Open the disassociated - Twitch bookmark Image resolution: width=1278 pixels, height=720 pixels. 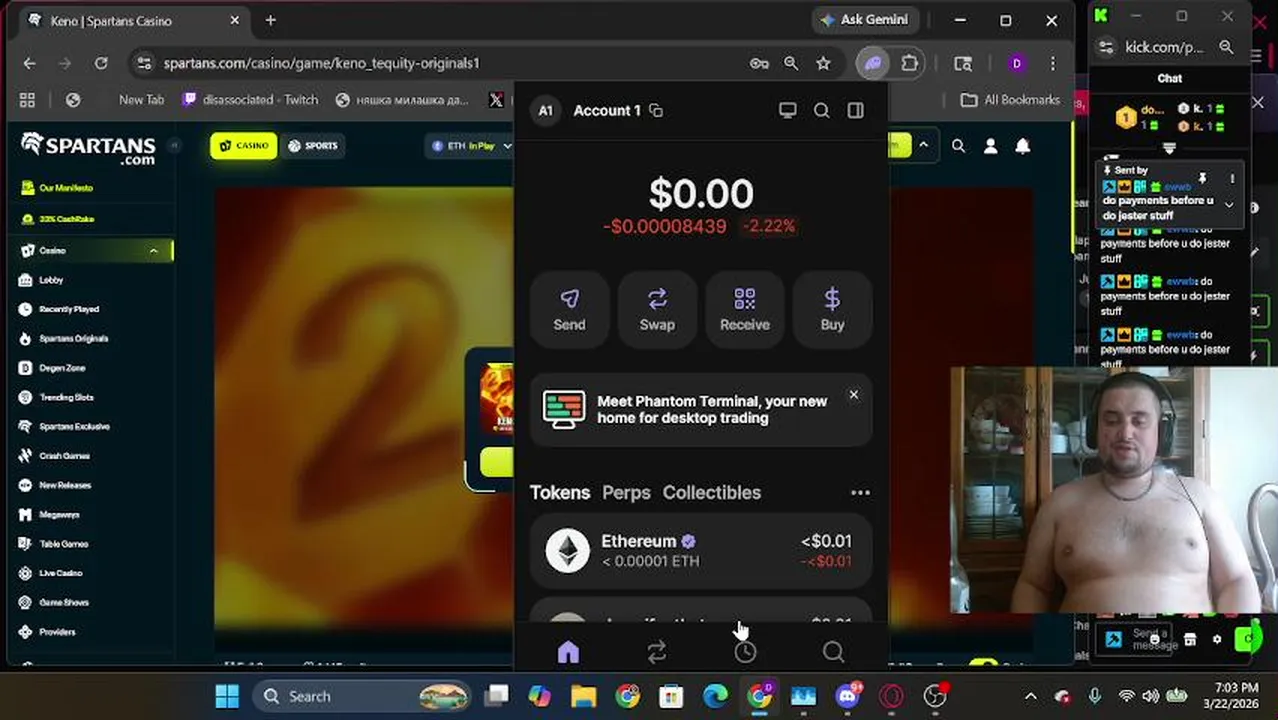[250, 100]
